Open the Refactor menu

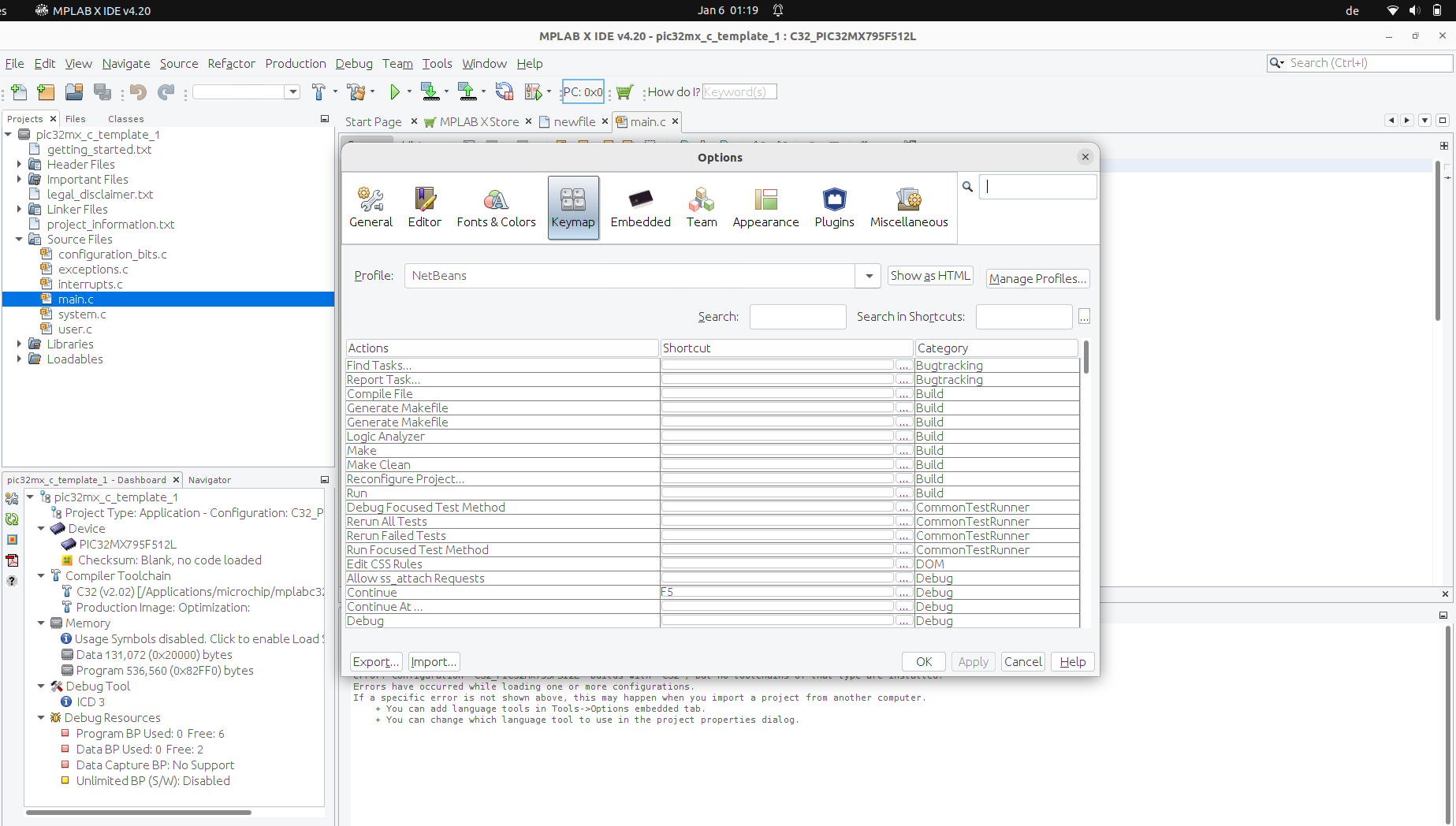(x=231, y=64)
